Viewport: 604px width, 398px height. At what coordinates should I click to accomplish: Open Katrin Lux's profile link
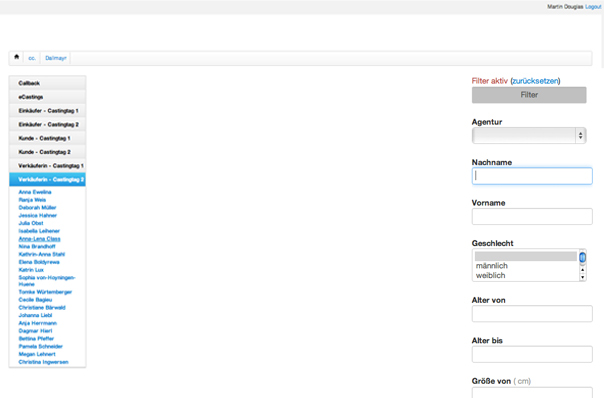point(31,270)
